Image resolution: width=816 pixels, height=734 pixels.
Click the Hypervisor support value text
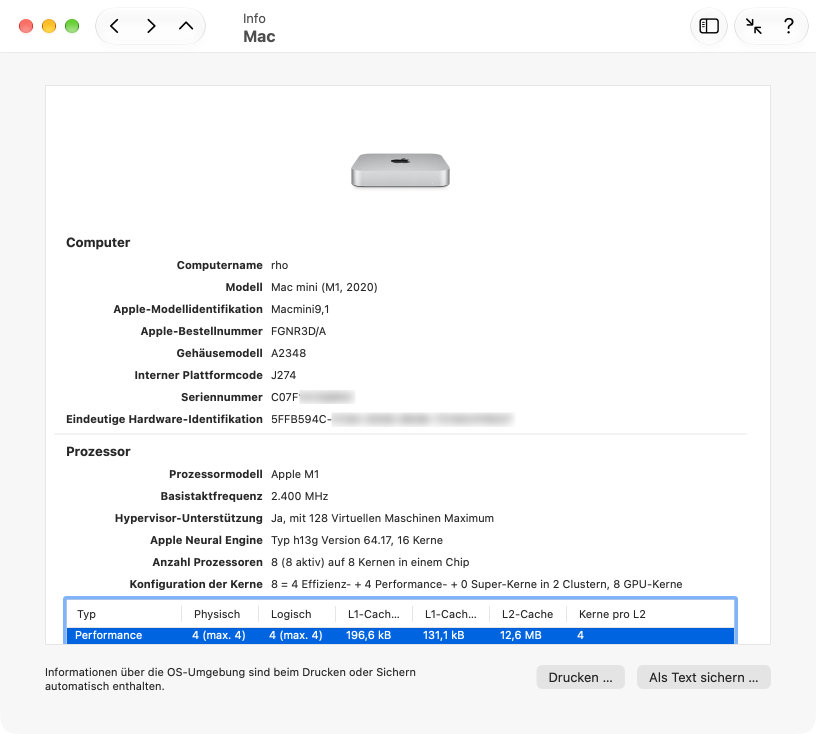382,518
